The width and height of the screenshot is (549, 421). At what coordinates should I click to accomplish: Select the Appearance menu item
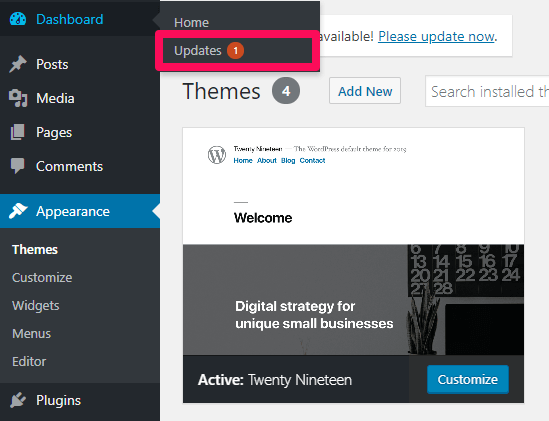[x=80, y=211]
